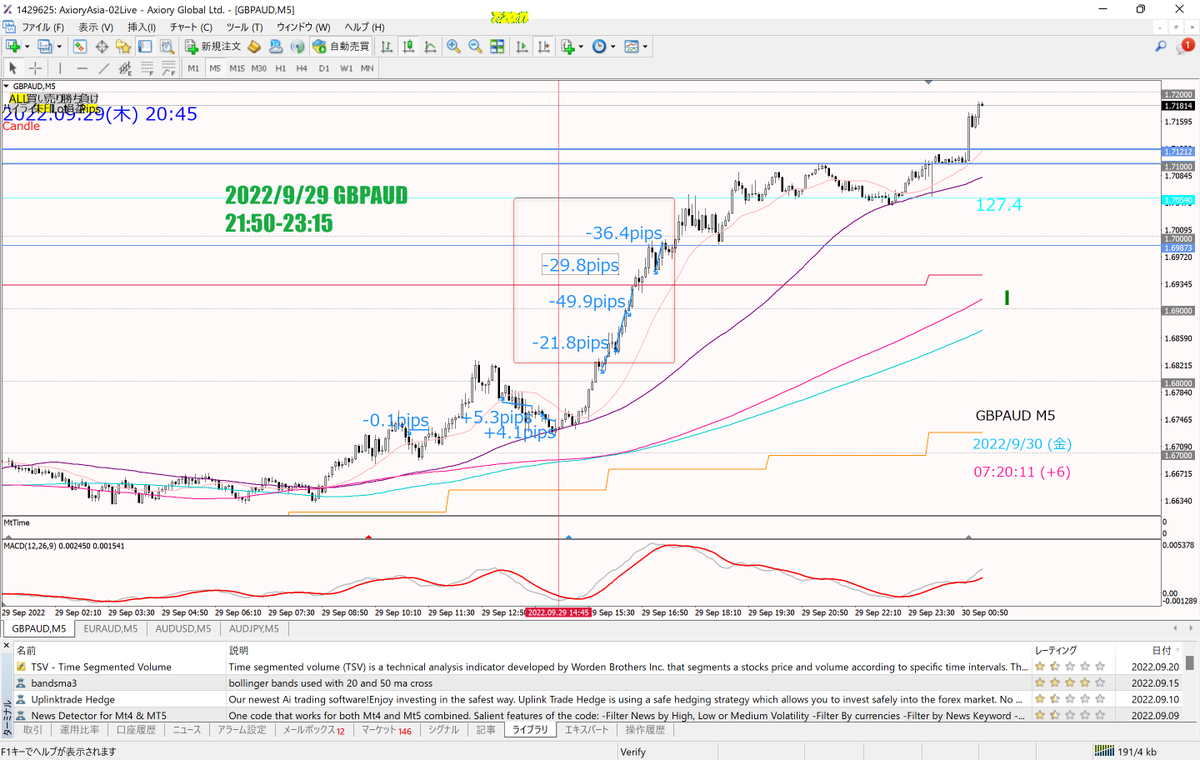Screen dimensions: 1200x760
Task: Select the Horizontal Line drawing tool
Action: pyautogui.click(x=83, y=68)
